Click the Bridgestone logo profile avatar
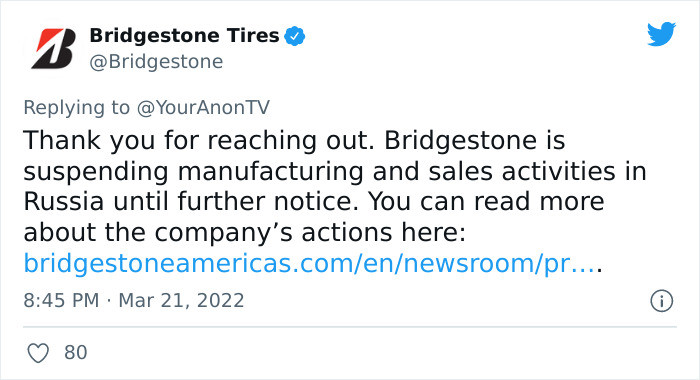Screen dimensions: 700x380 coord(53,49)
